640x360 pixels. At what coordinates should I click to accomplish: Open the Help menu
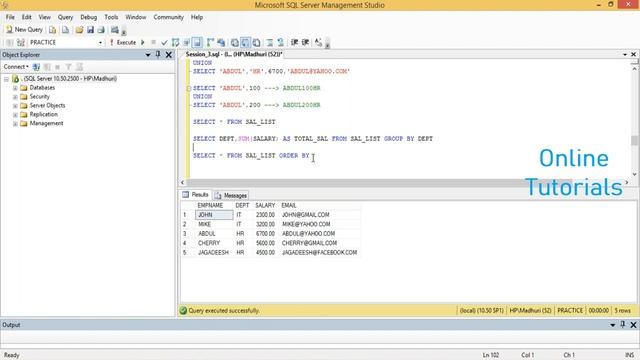pyautogui.click(x=197, y=17)
